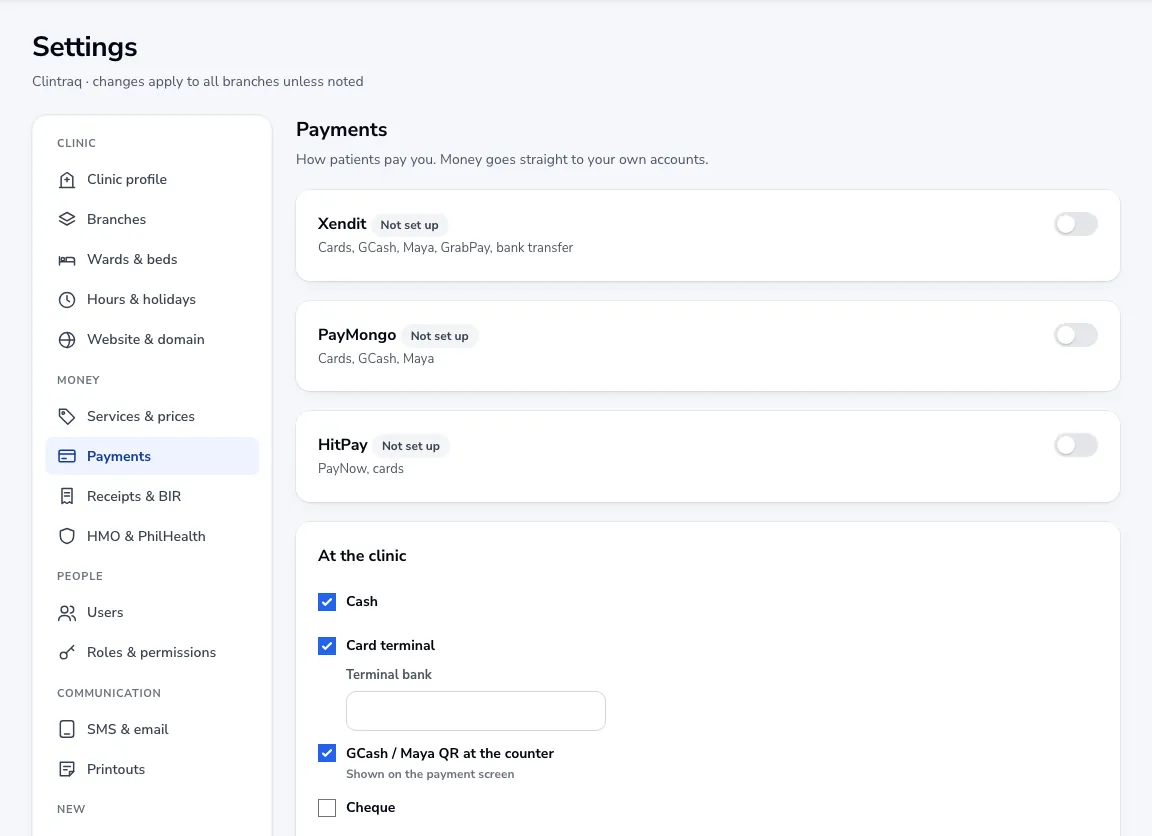Uncheck the Cash checkbox
The height and width of the screenshot is (836, 1152).
click(327, 602)
